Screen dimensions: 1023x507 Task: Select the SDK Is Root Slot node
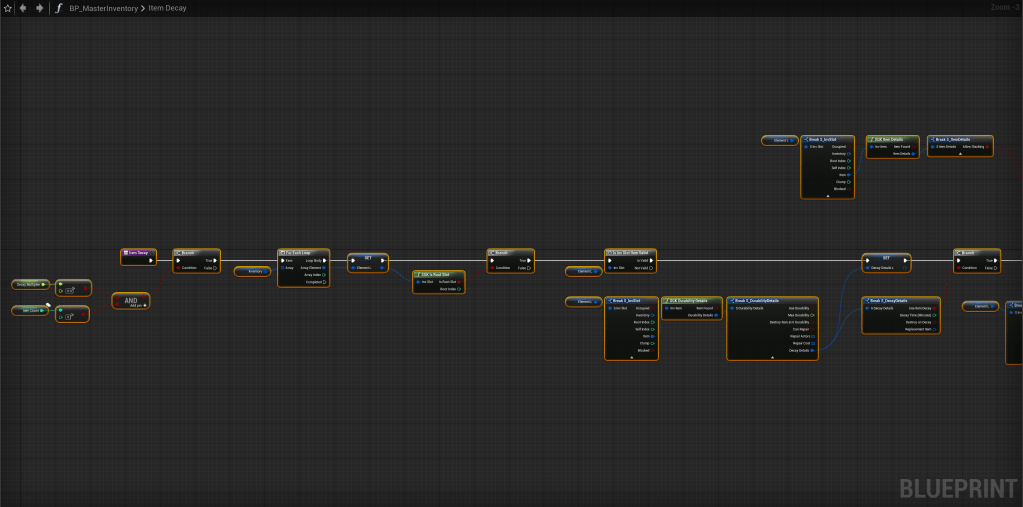point(438,275)
